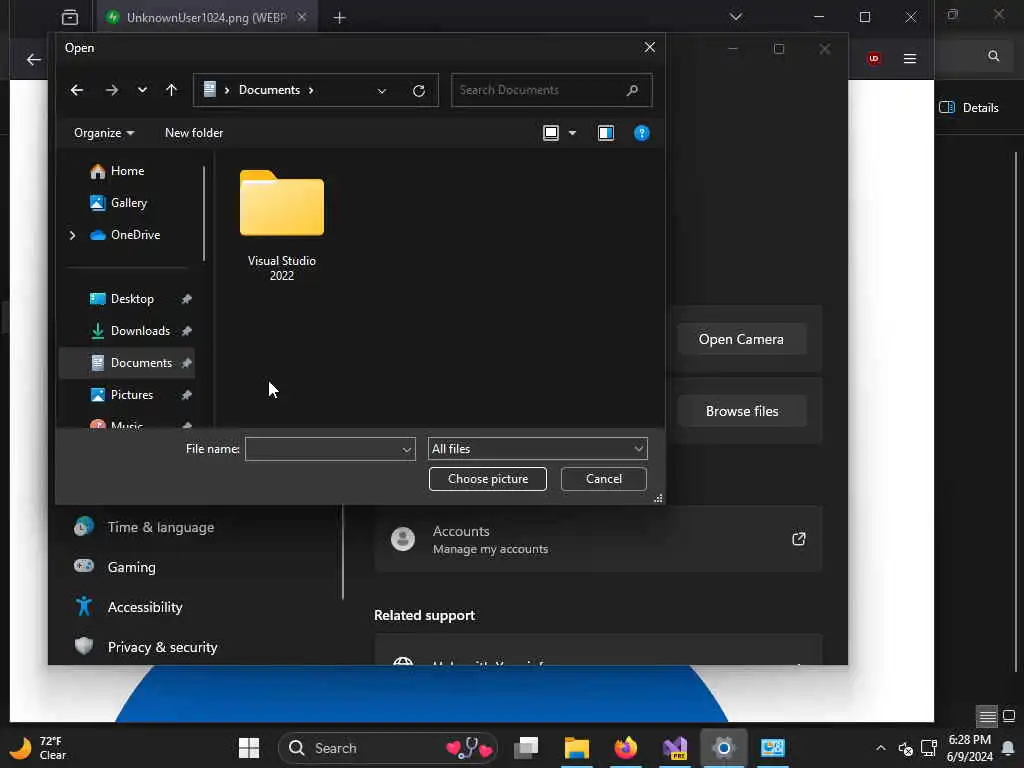This screenshot has height=768, width=1024.
Task: Open the list all tabs chevron
Action: pos(736,17)
